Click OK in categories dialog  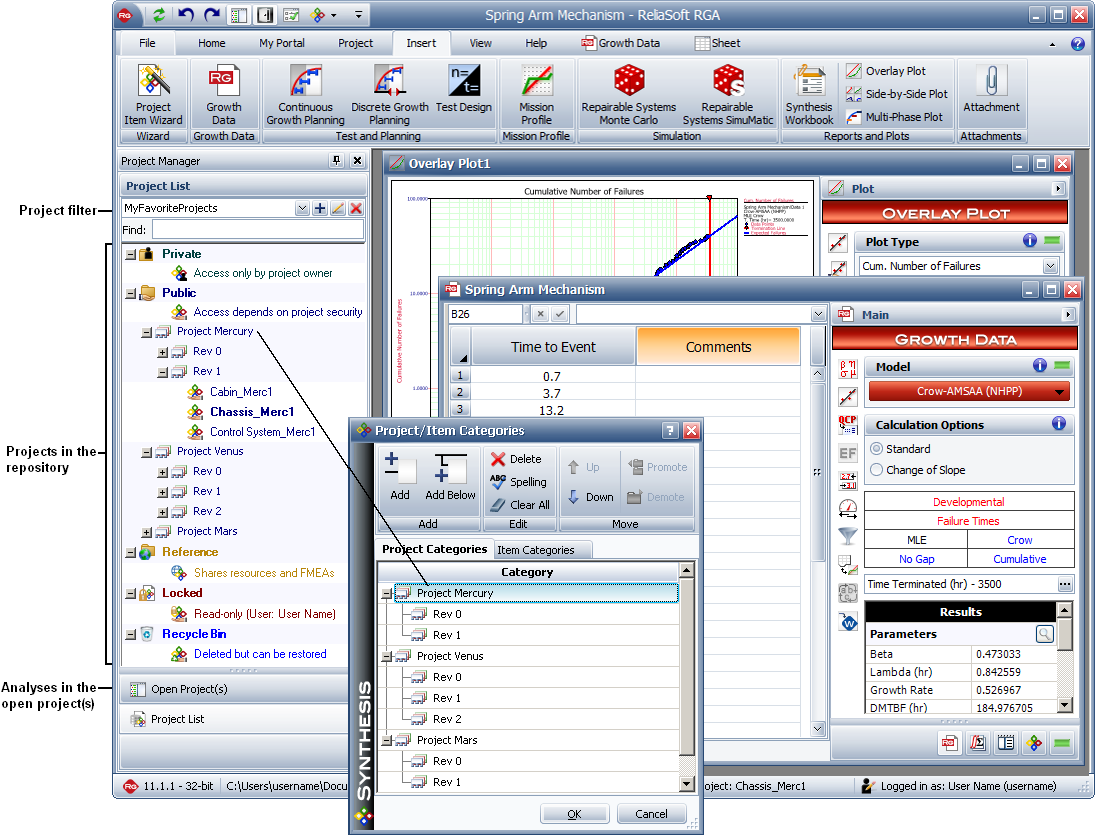click(574, 814)
